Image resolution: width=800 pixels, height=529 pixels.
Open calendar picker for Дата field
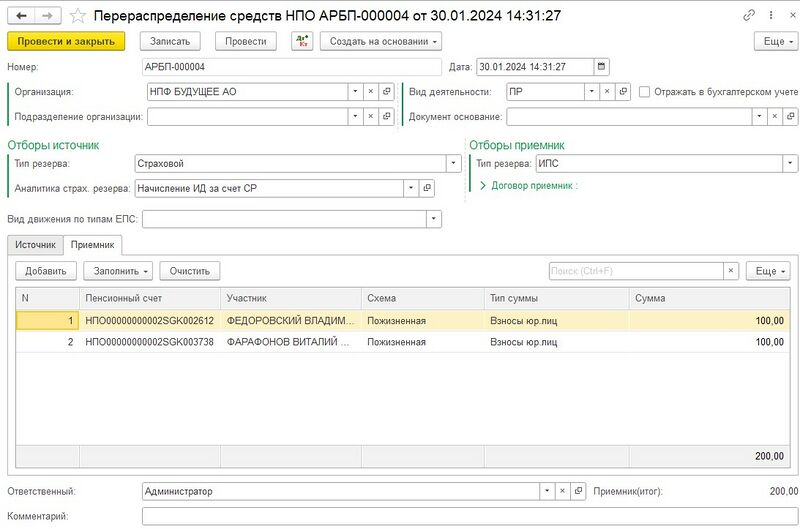pyautogui.click(x=600, y=67)
